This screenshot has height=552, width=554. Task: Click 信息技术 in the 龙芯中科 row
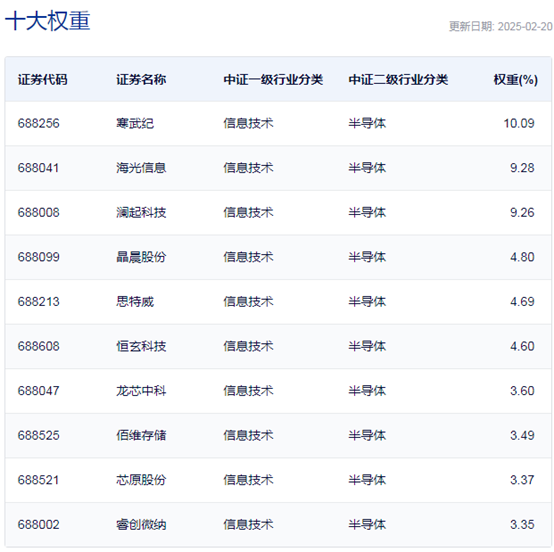tap(248, 390)
